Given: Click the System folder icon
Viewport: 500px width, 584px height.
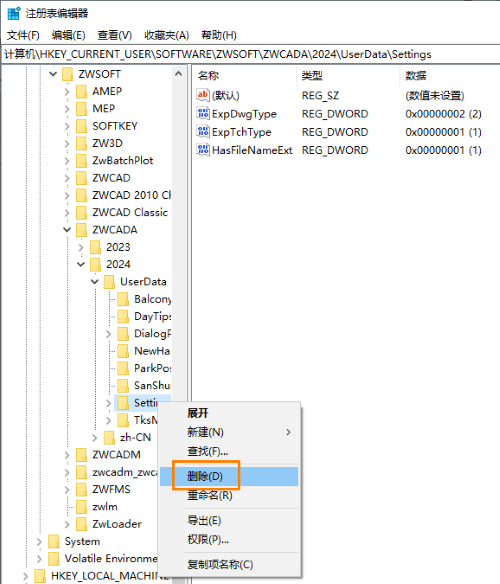Looking at the screenshot, I should point(54,541).
